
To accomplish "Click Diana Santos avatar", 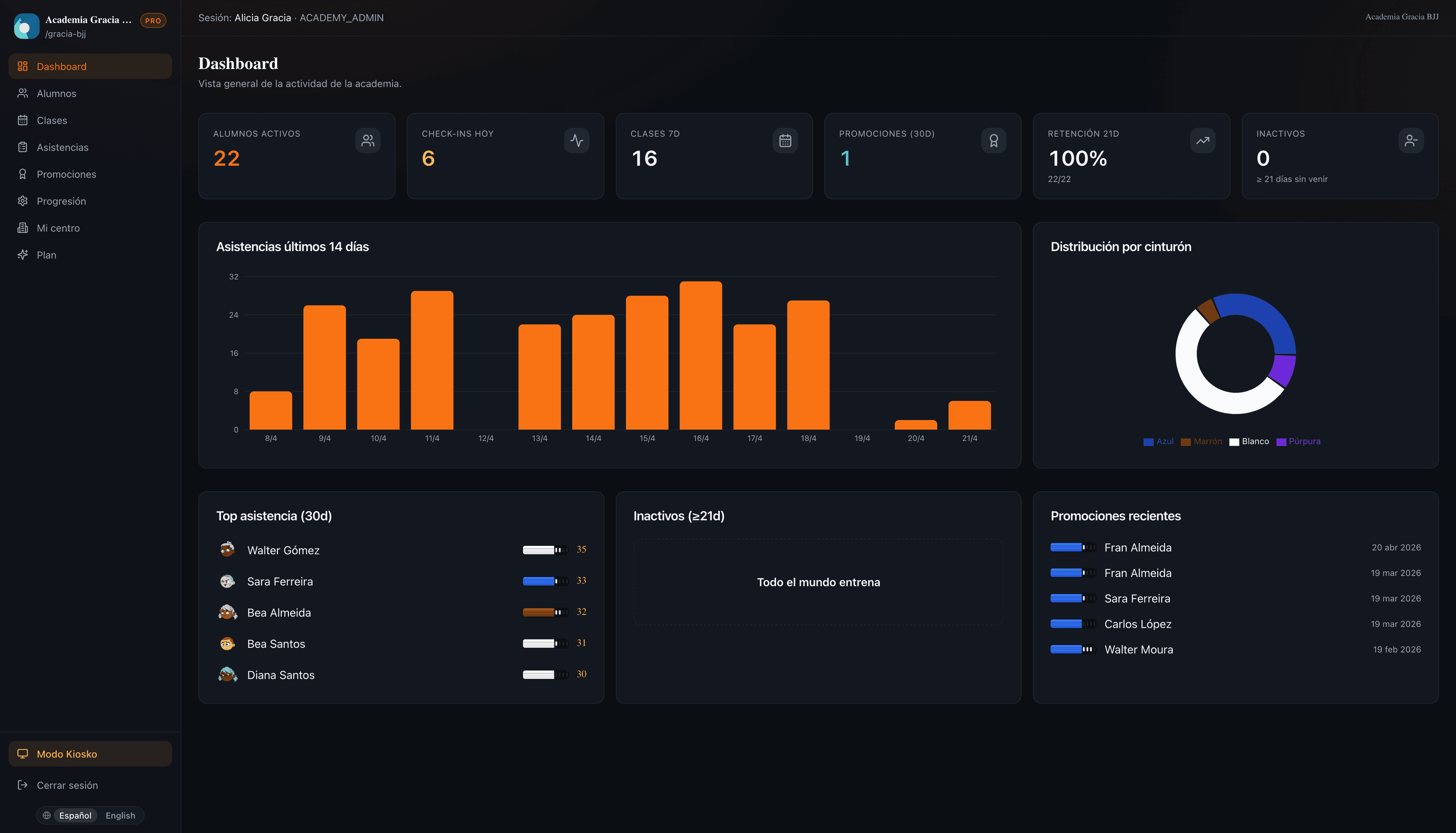I will coord(227,674).
